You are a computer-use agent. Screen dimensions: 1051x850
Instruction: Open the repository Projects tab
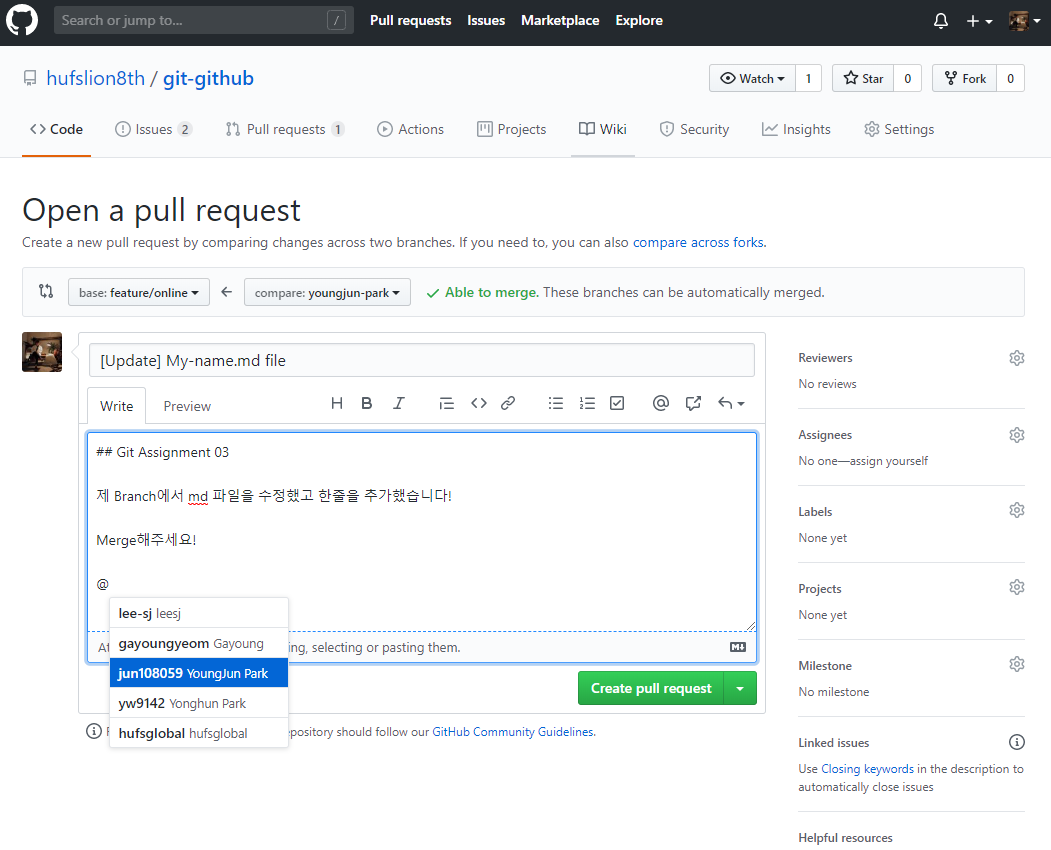[511, 129]
